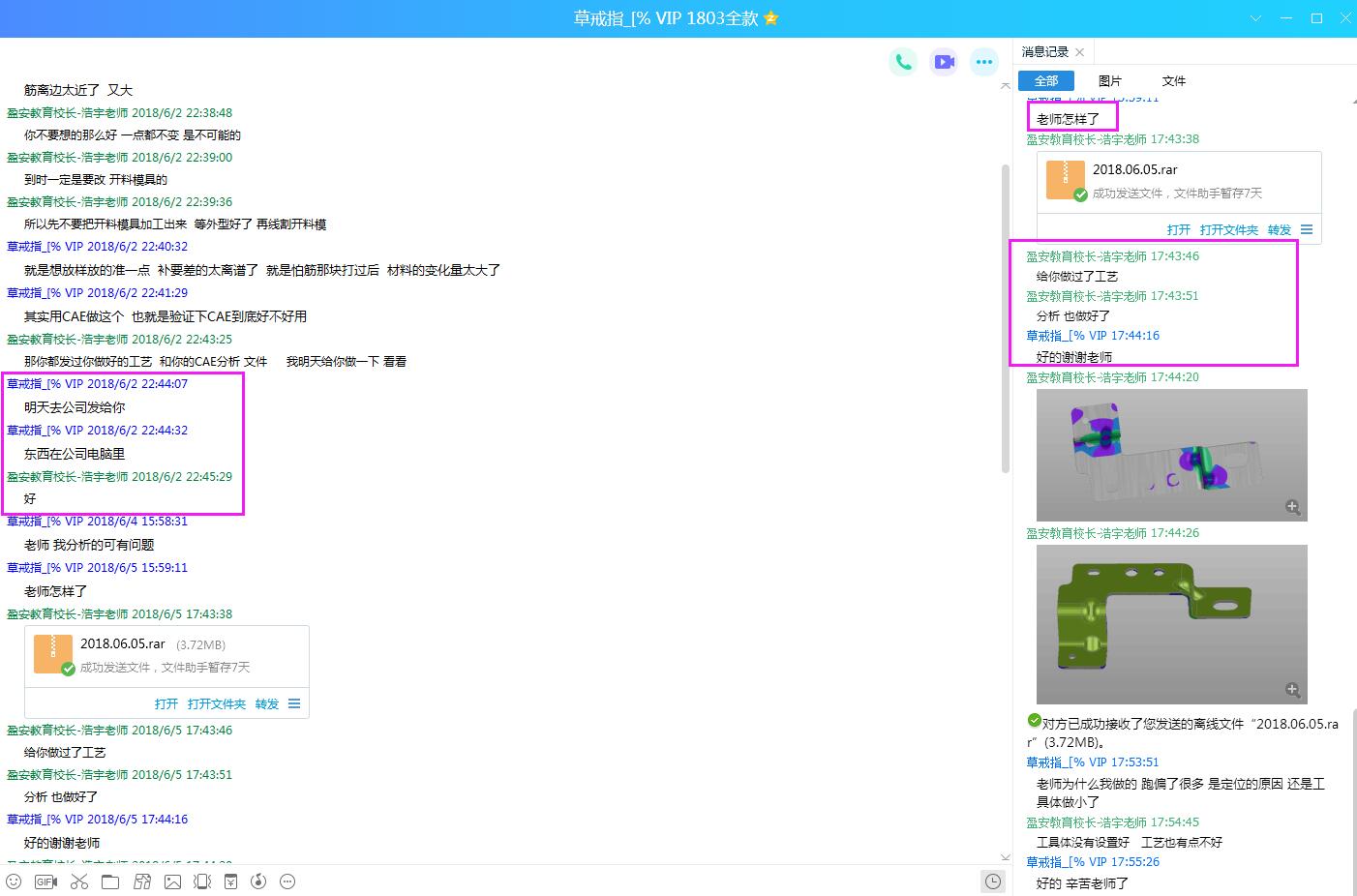Open the money transfer ¥ icon
The width and height of the screenshot is (1357, 896).
tap(230, 881)
